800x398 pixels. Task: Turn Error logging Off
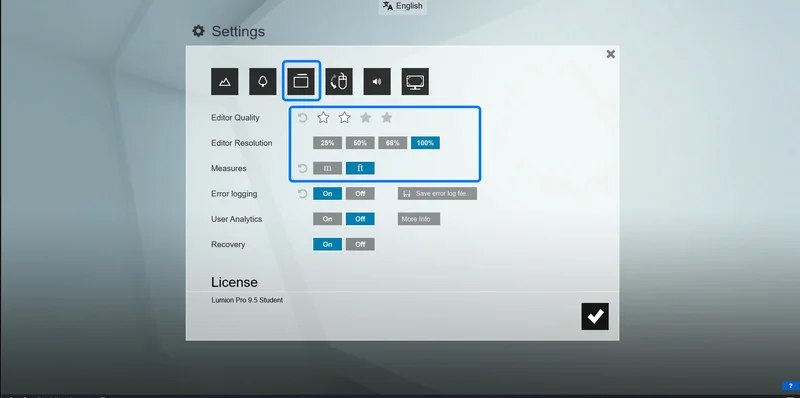click(x=360, y=194)
